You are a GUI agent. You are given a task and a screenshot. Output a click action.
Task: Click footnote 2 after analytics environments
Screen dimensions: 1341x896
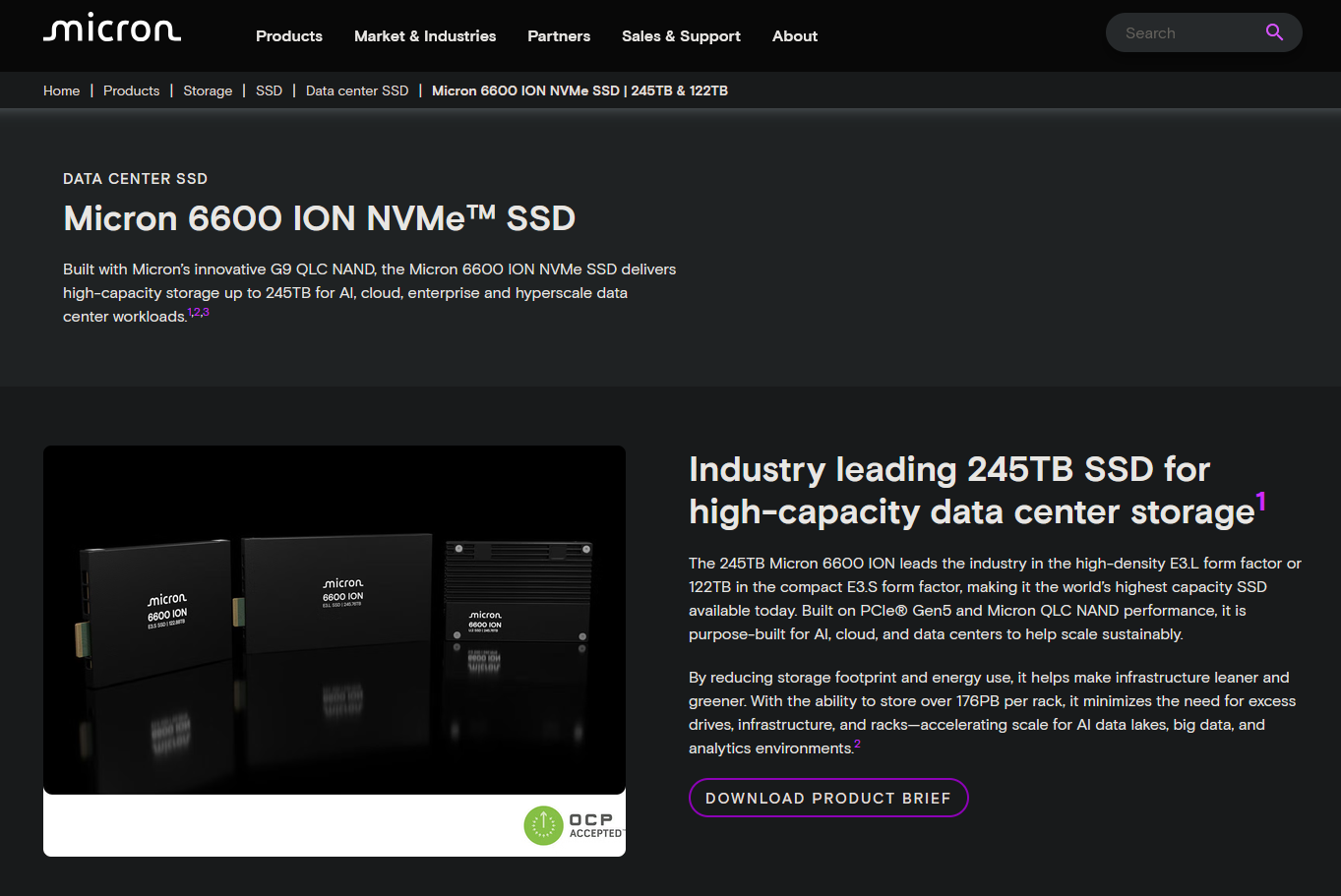tap(857, 744)
